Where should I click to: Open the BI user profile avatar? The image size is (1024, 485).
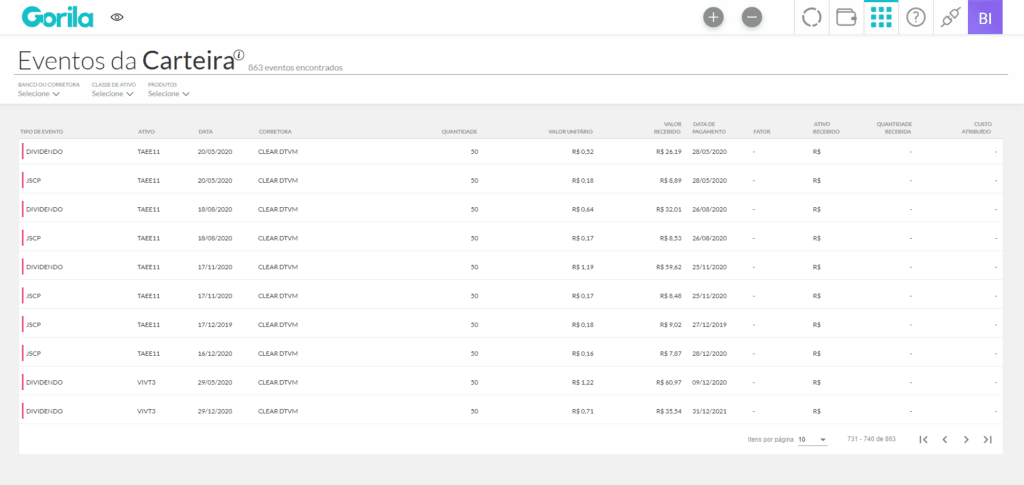point(985,17)
